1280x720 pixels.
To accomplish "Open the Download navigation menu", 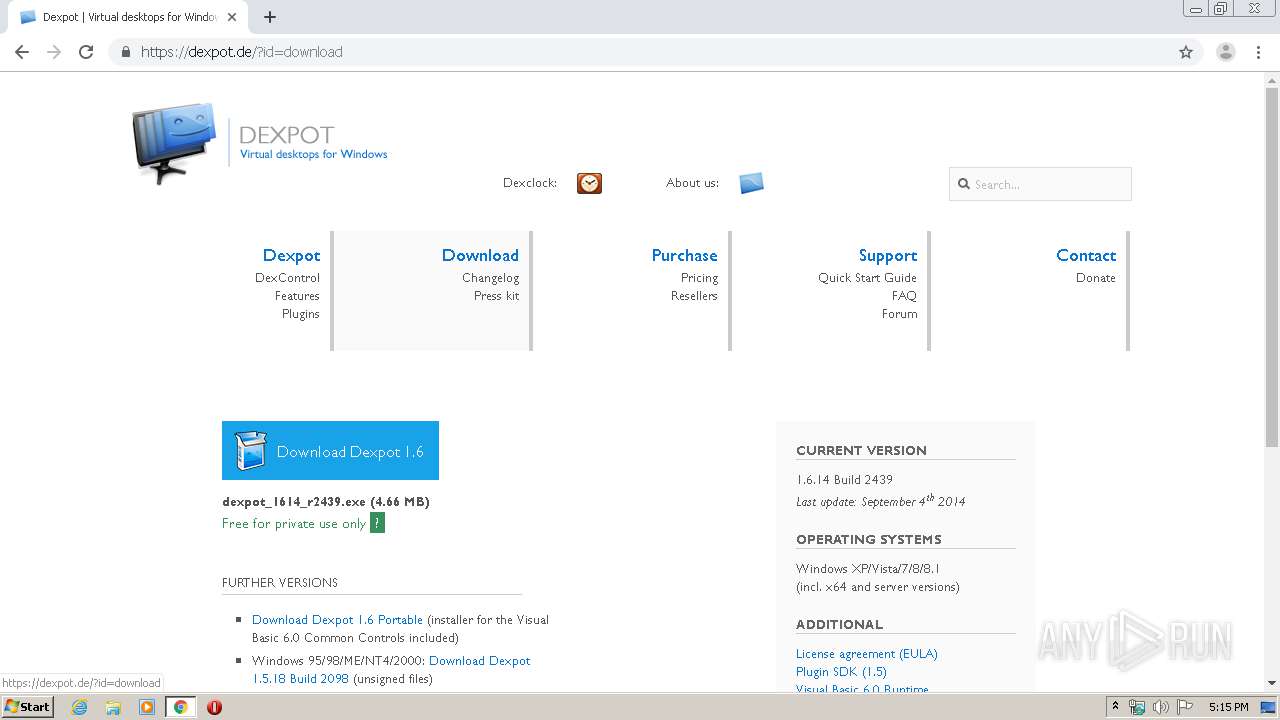I will [480, 255].
